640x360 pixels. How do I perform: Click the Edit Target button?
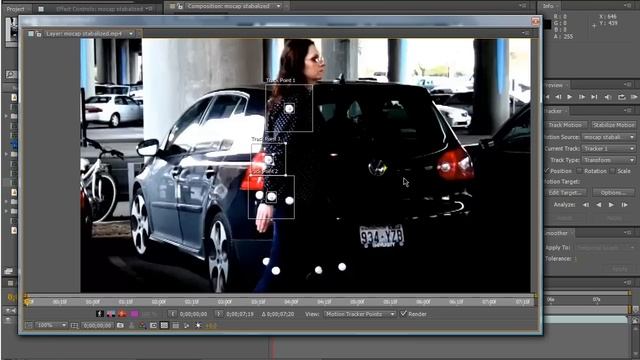pyautogui.click(x=566, y=193)
